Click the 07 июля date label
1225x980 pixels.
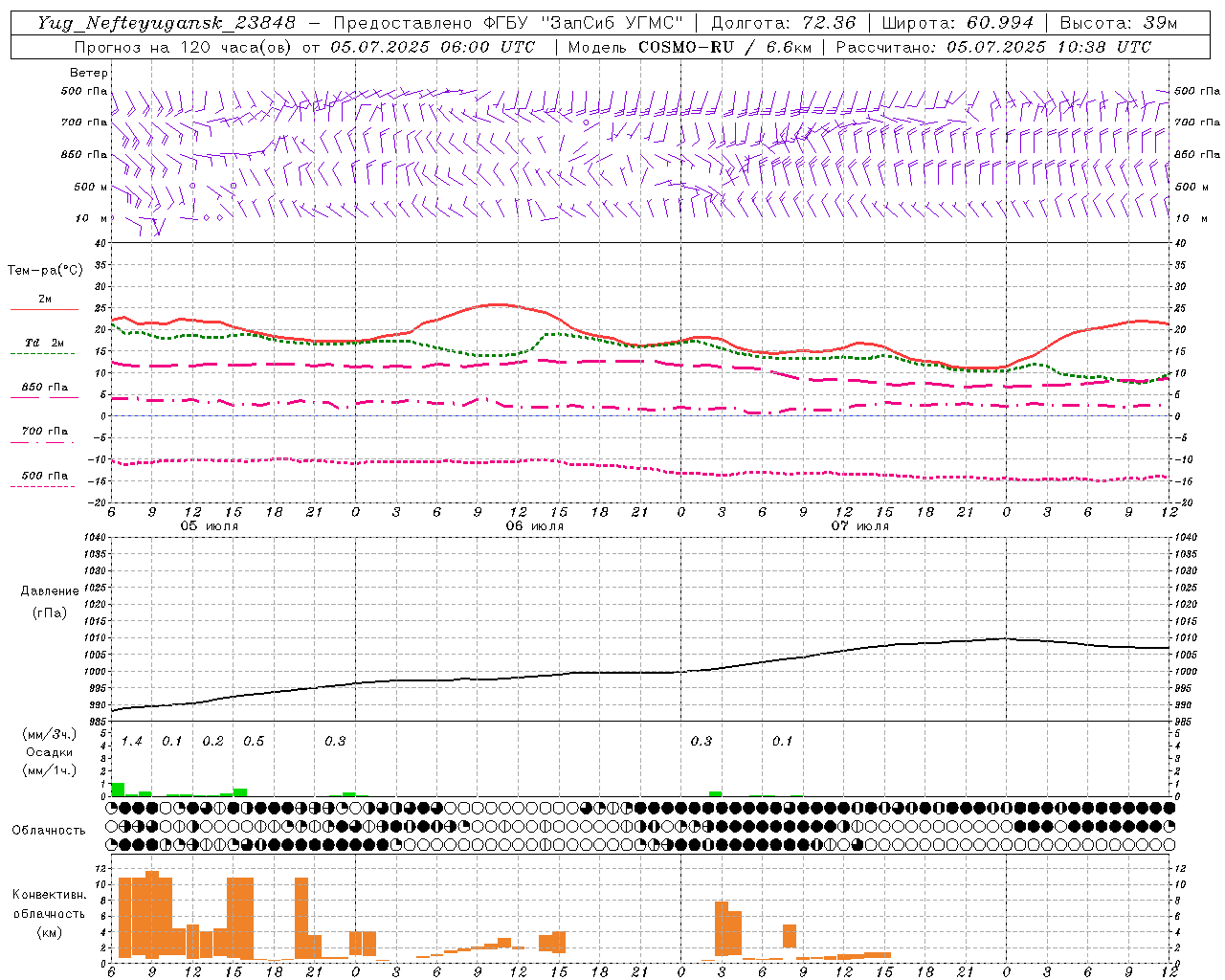point(860,526)
